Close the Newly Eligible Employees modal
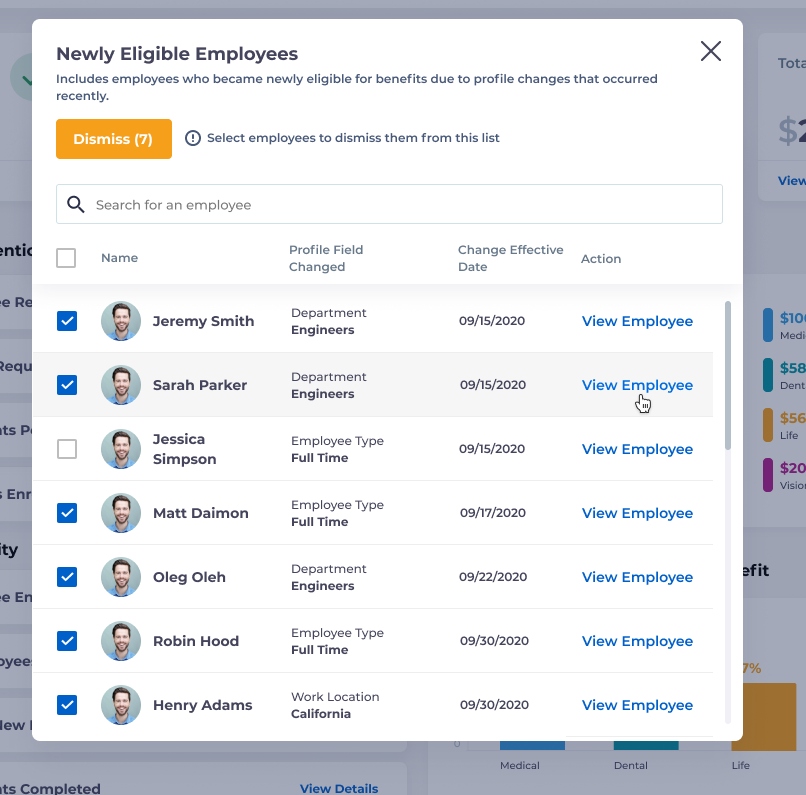The image size is (806, 795). pos(710,51)
